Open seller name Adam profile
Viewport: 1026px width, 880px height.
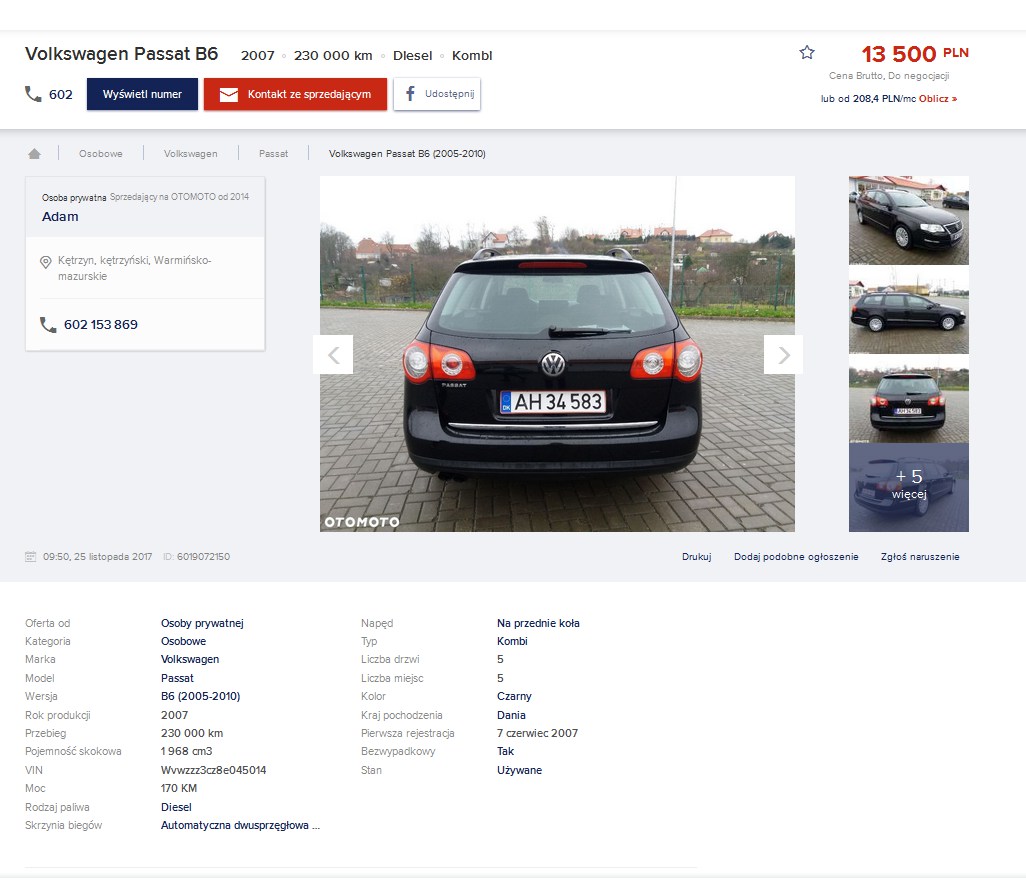point(60,217)
